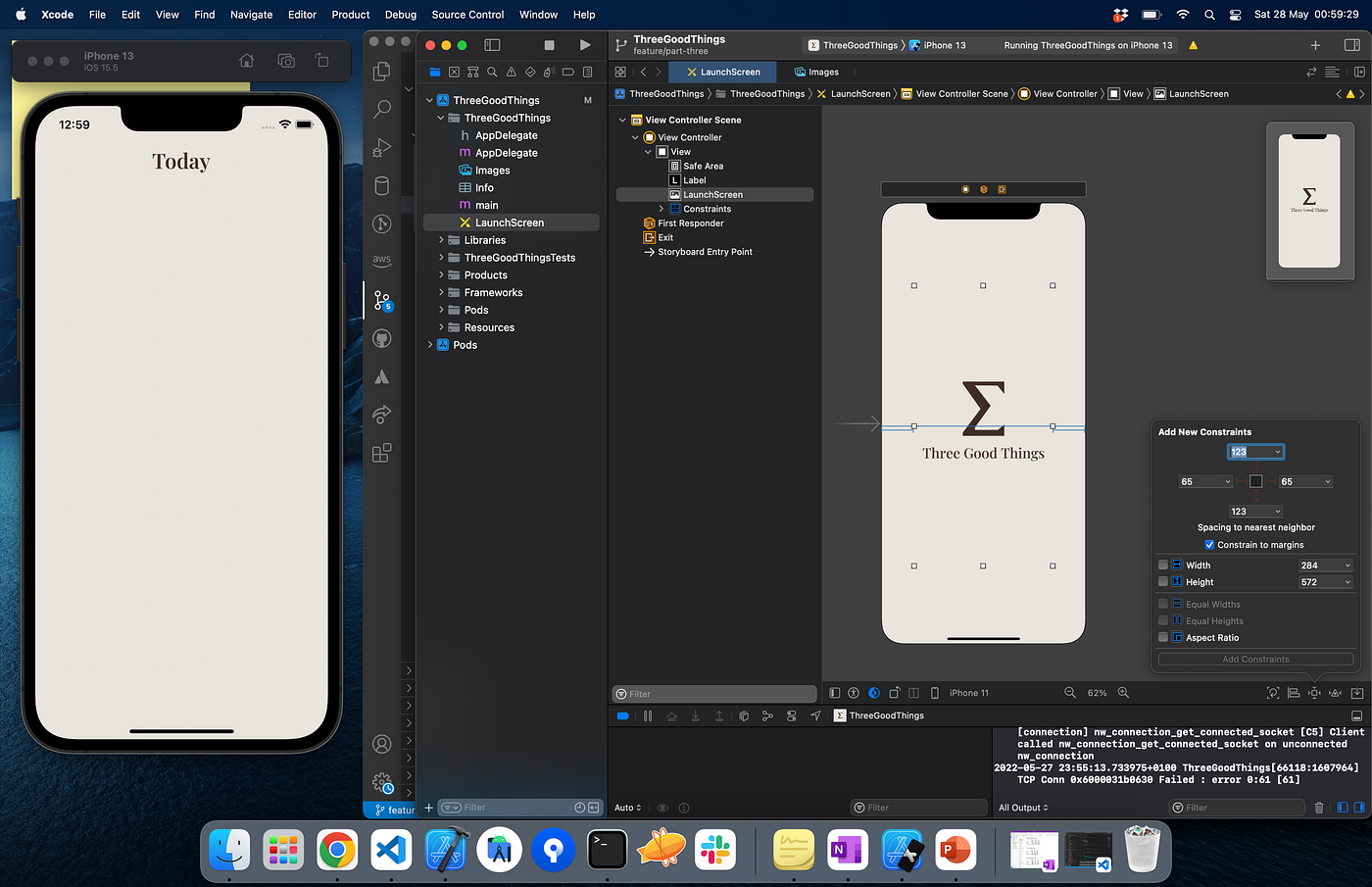This screenshot has height=887, width=1372.
Task: Click the Filter field below the document outline
Action: (713, 693)
